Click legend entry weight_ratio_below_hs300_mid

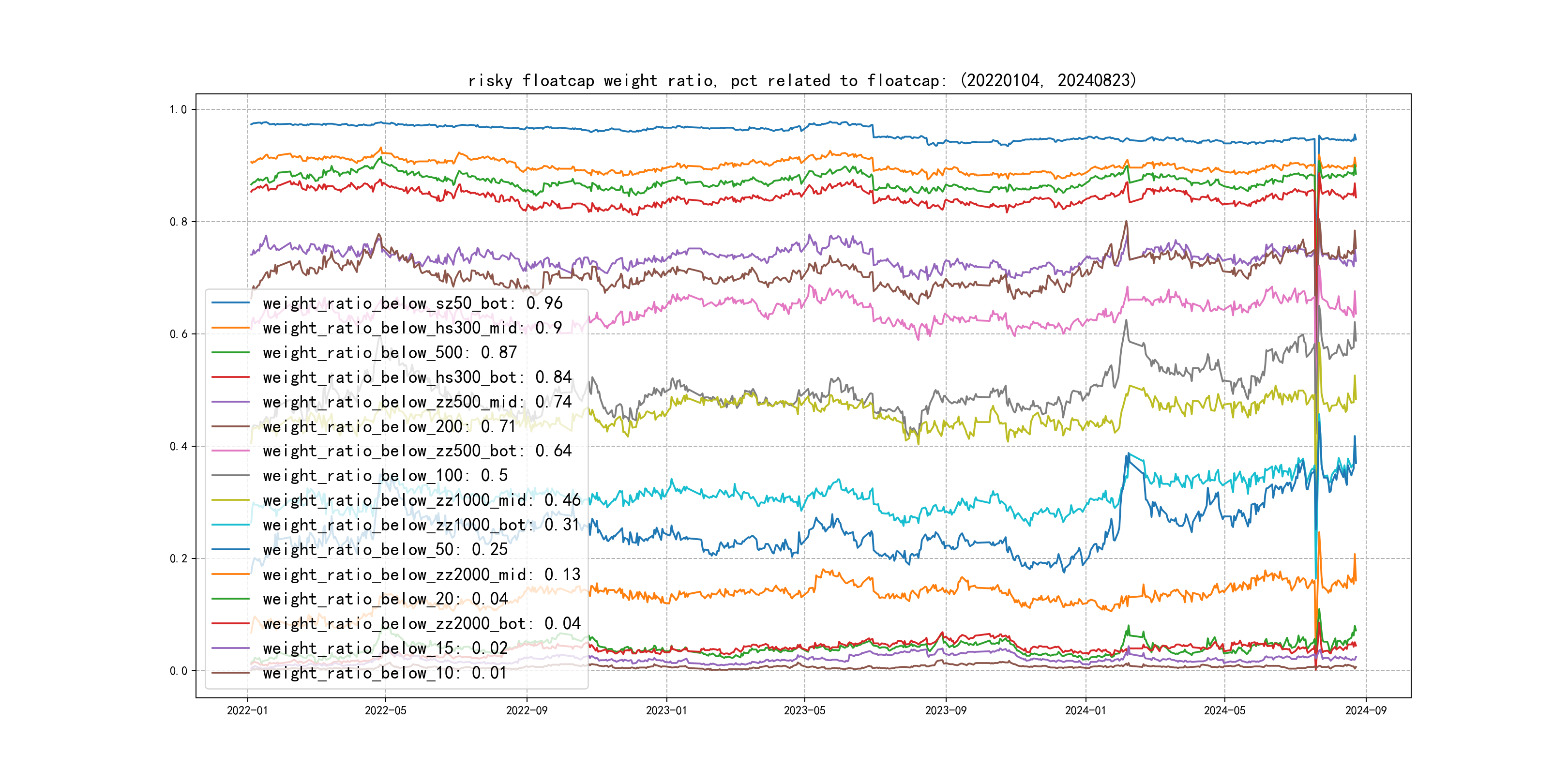coord(412,328)
